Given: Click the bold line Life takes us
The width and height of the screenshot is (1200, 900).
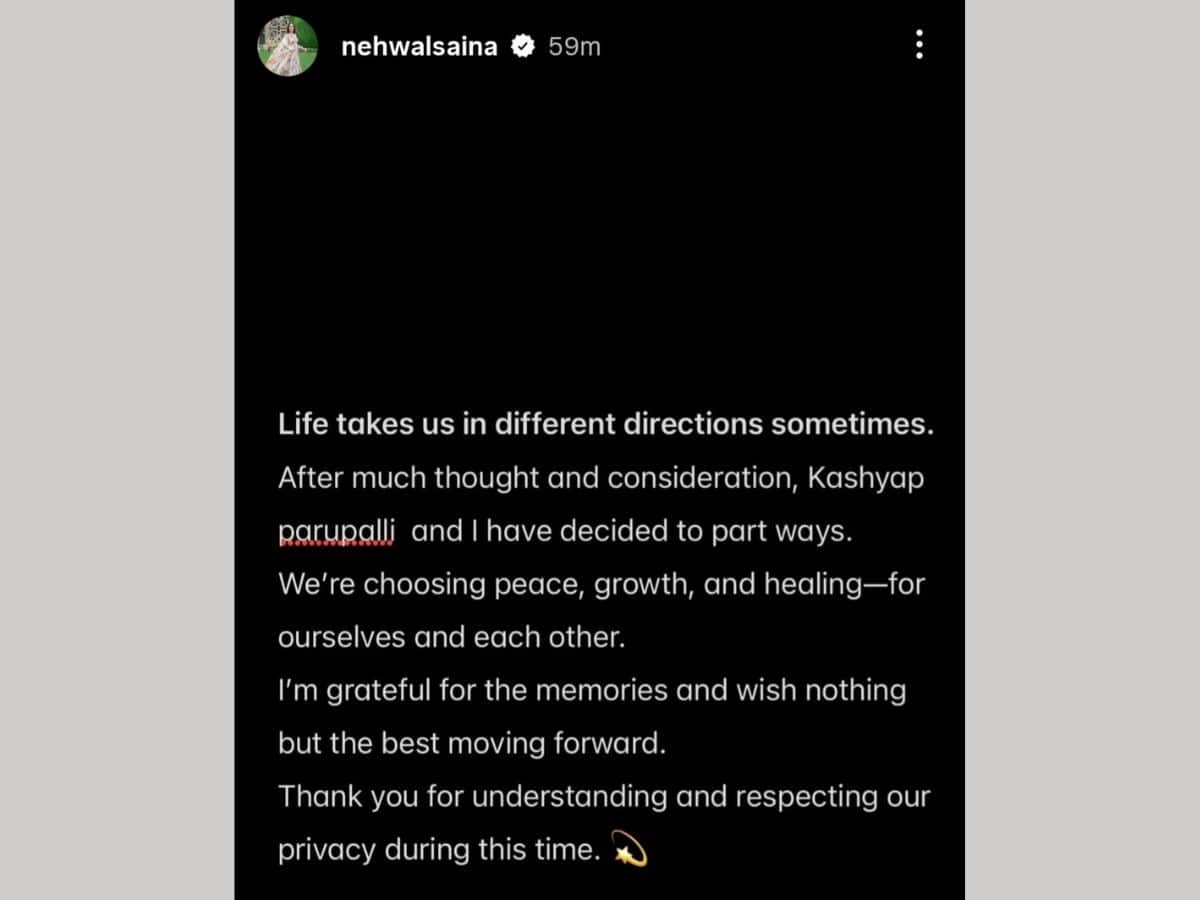Looking at the screenshot, I should click(606, 425).
